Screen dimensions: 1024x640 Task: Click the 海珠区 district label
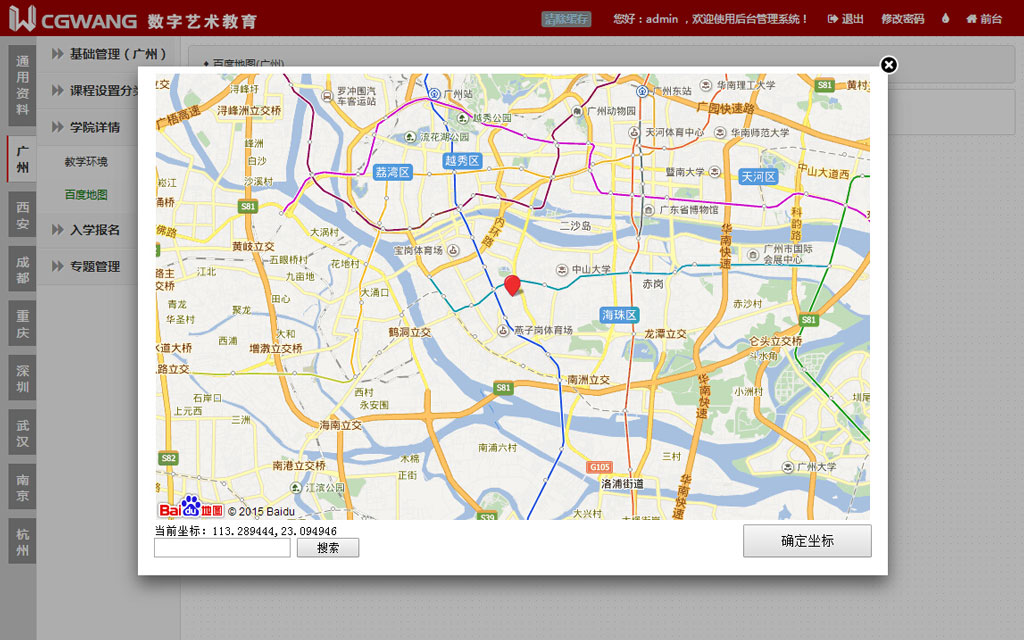pos(619,315)
